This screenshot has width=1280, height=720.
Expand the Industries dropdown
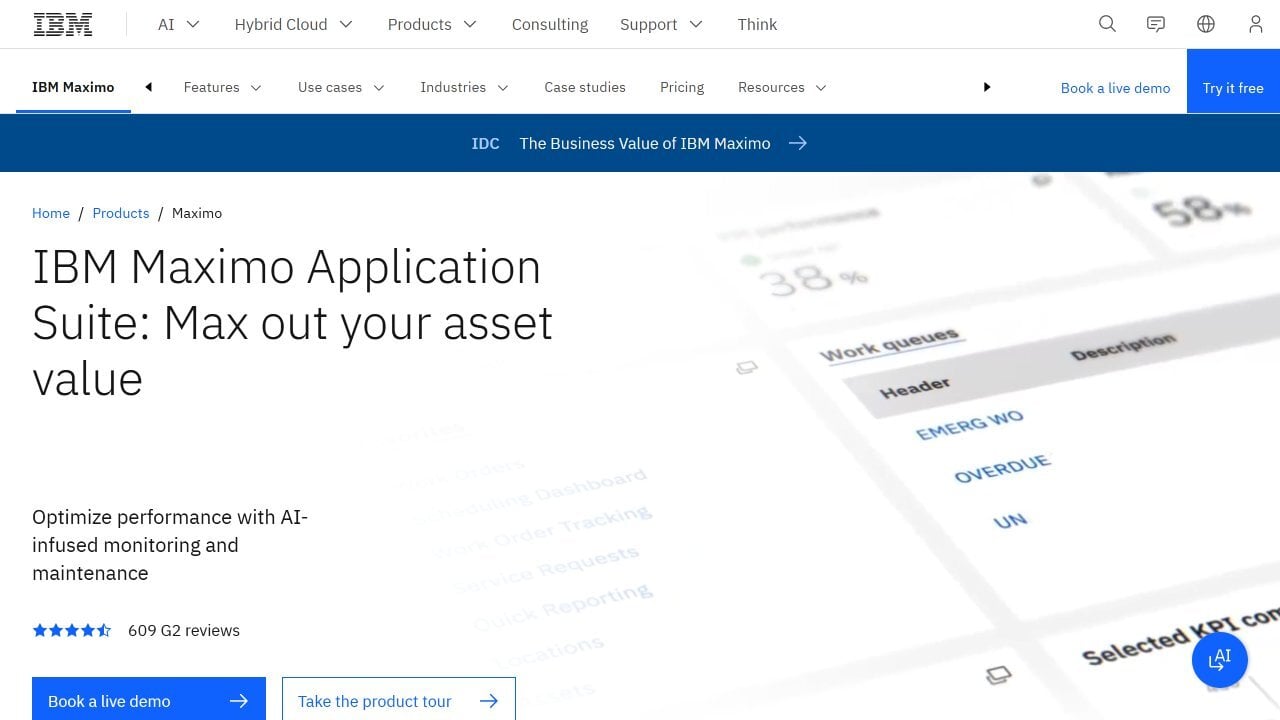(464, 87)
